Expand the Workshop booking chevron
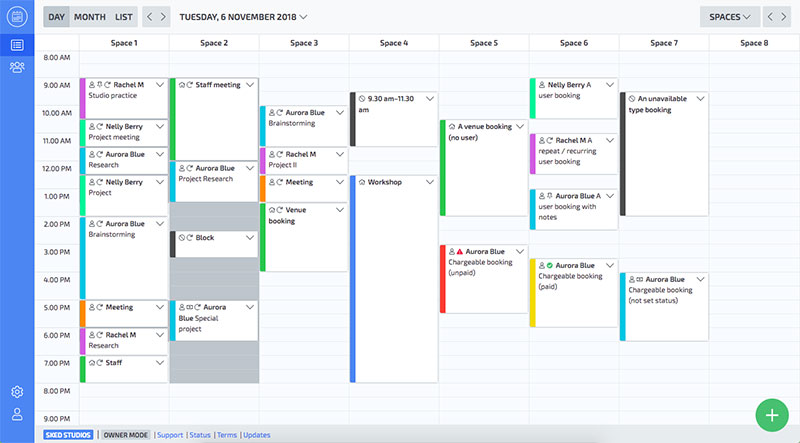The image size is (800, 443). [x=430, y=182]
